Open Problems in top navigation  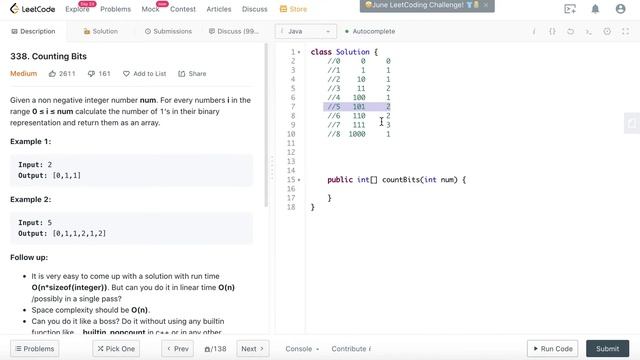tap(116, 9)
